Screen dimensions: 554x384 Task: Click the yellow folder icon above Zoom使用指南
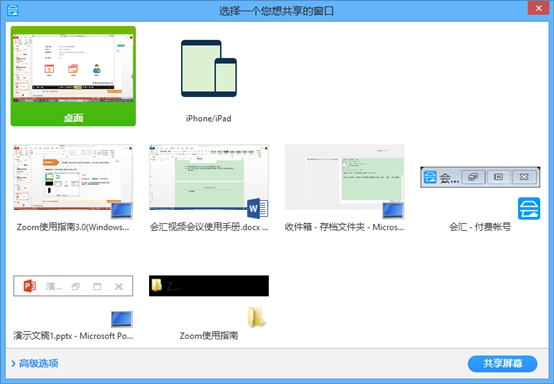tap(257, 317)
